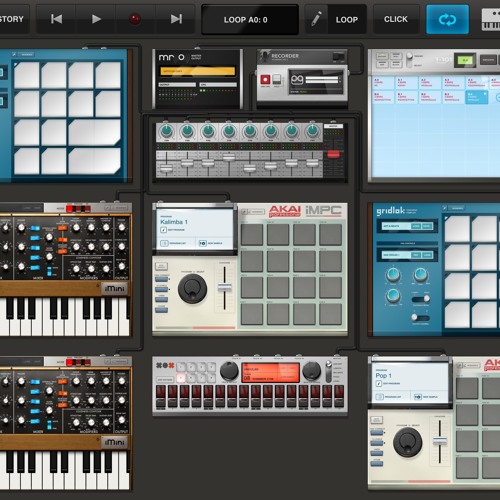Toggle the lit number button on the red-display drum machine
Viewport: 500px width, 500px height.
click(x=181, y=378)
